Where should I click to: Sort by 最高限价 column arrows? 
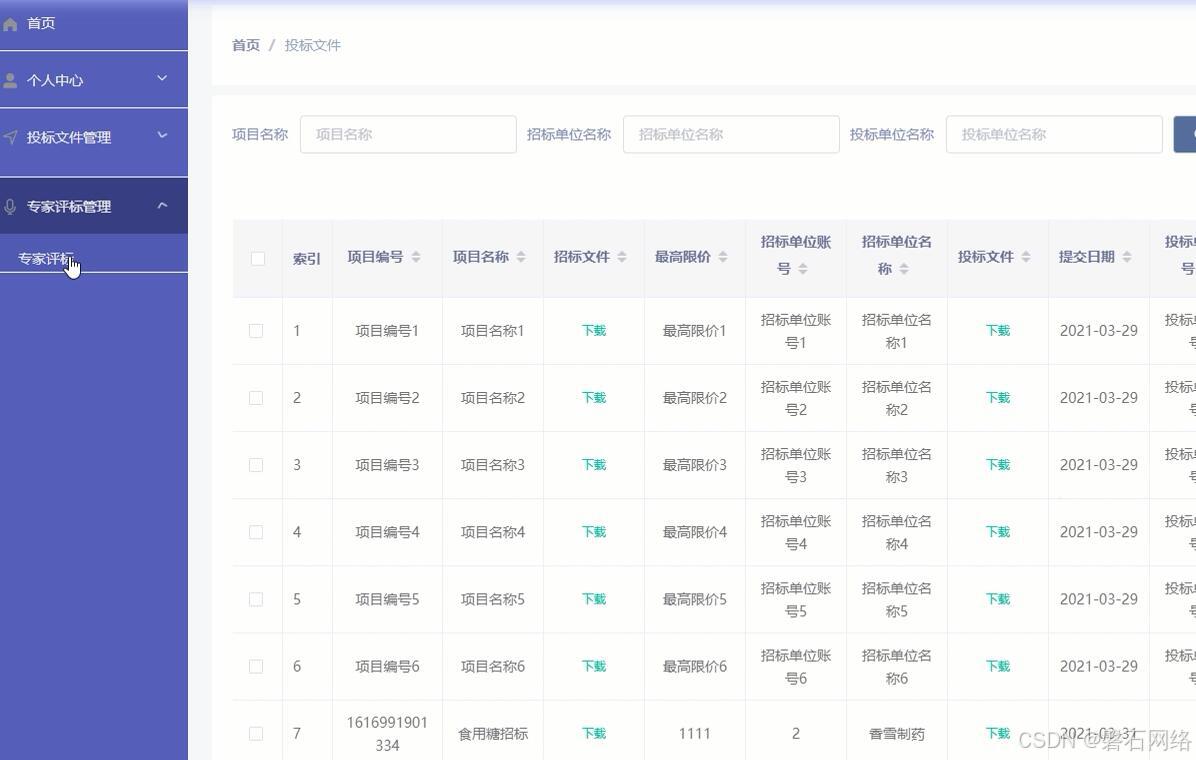click(x=722, y=257)
